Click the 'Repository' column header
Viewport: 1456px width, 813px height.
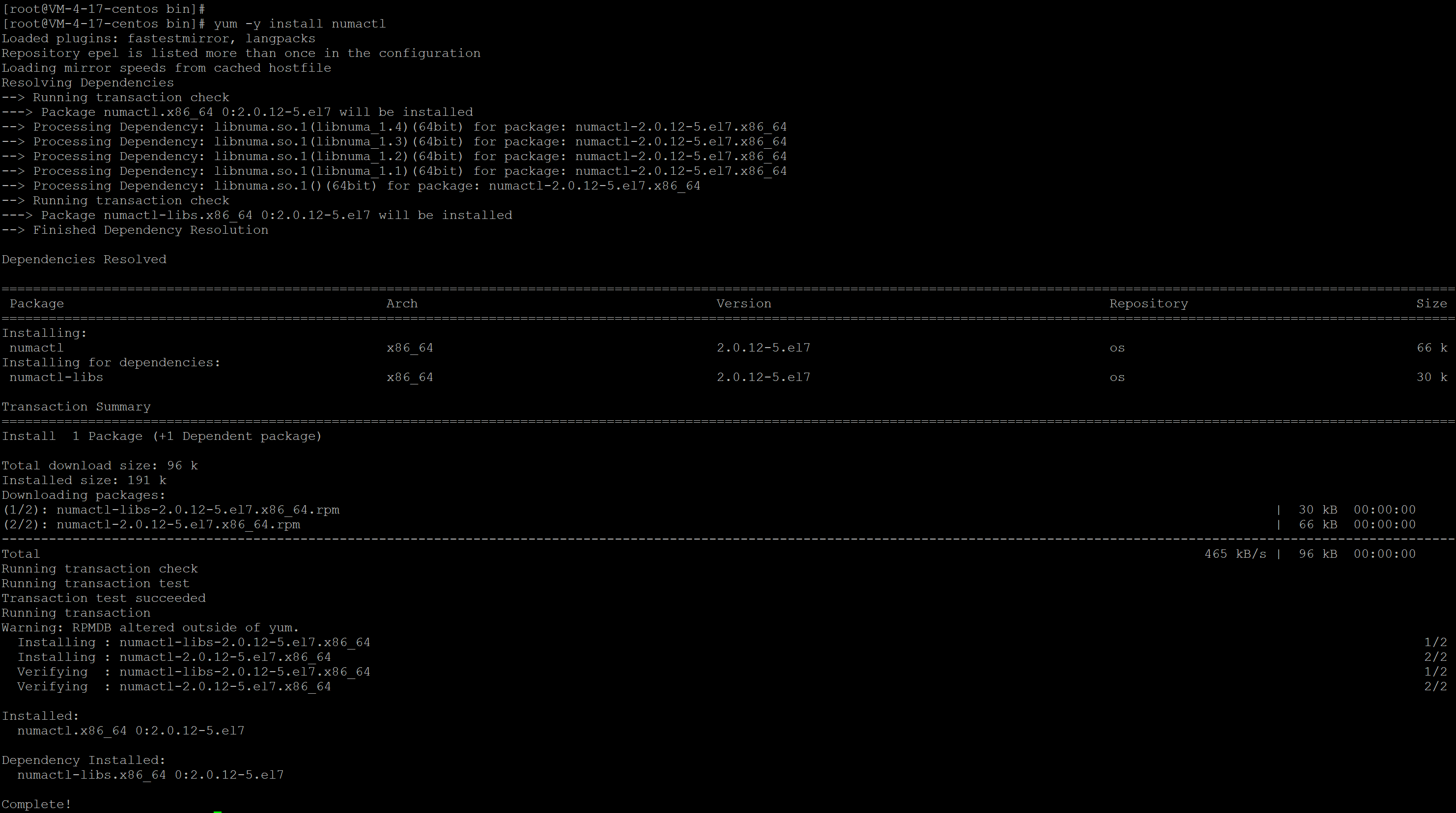coord(1148,303)
